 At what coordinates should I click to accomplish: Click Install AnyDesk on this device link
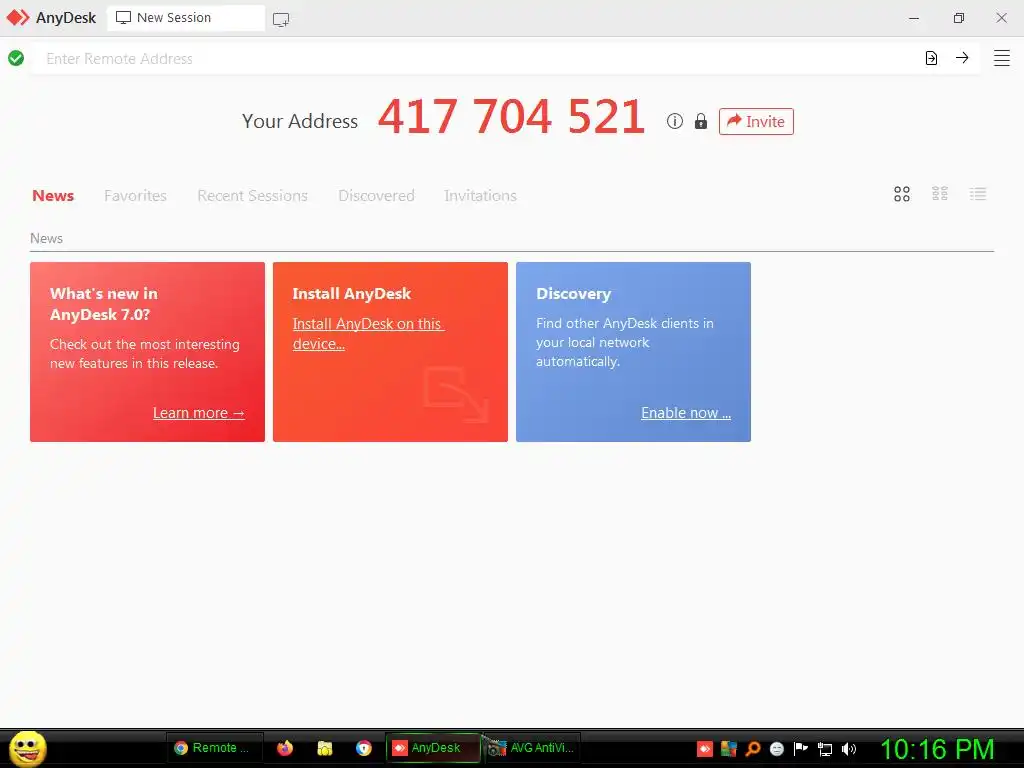tap(368, 334)
